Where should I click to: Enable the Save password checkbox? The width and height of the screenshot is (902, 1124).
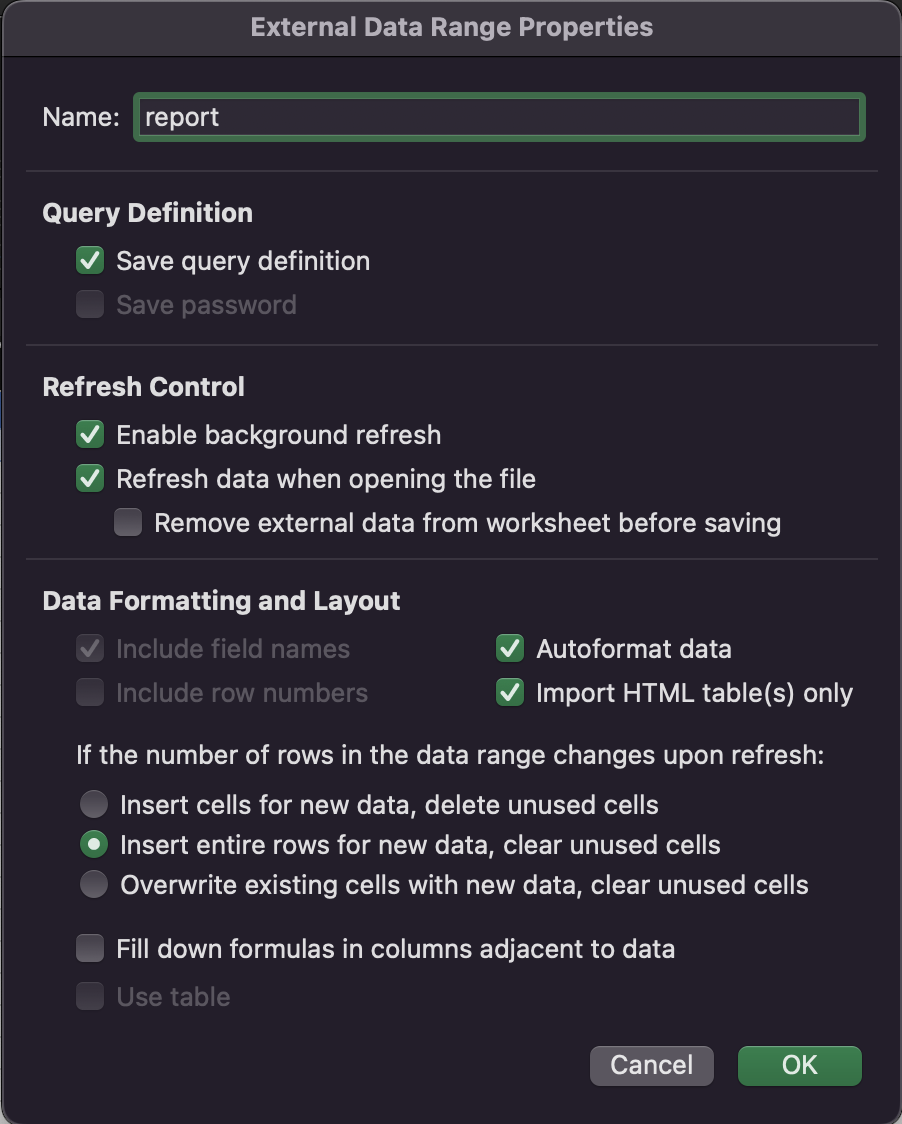[89, 304]
